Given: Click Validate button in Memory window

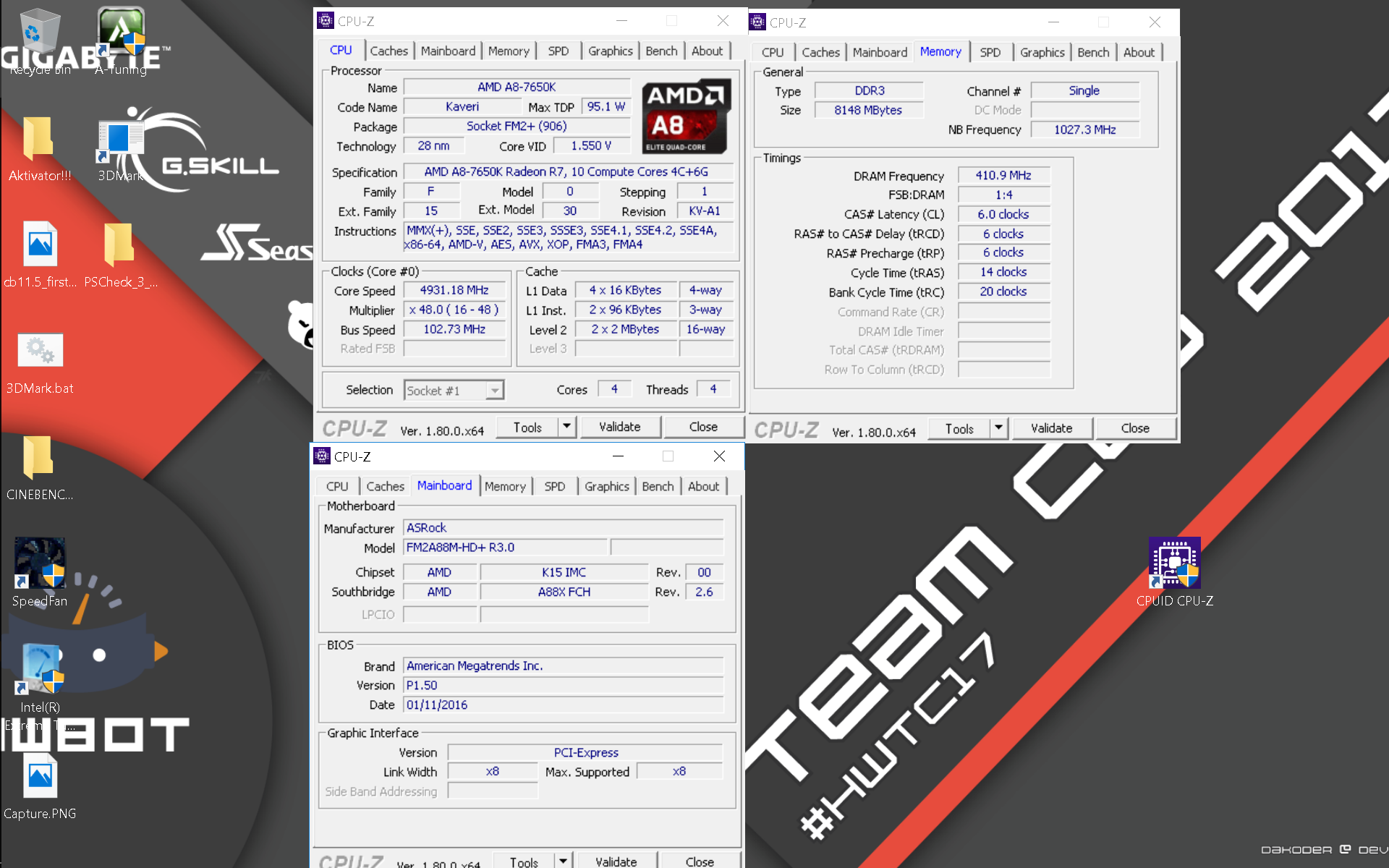Looking at the screenshot, I should [x=1052, y=428].
